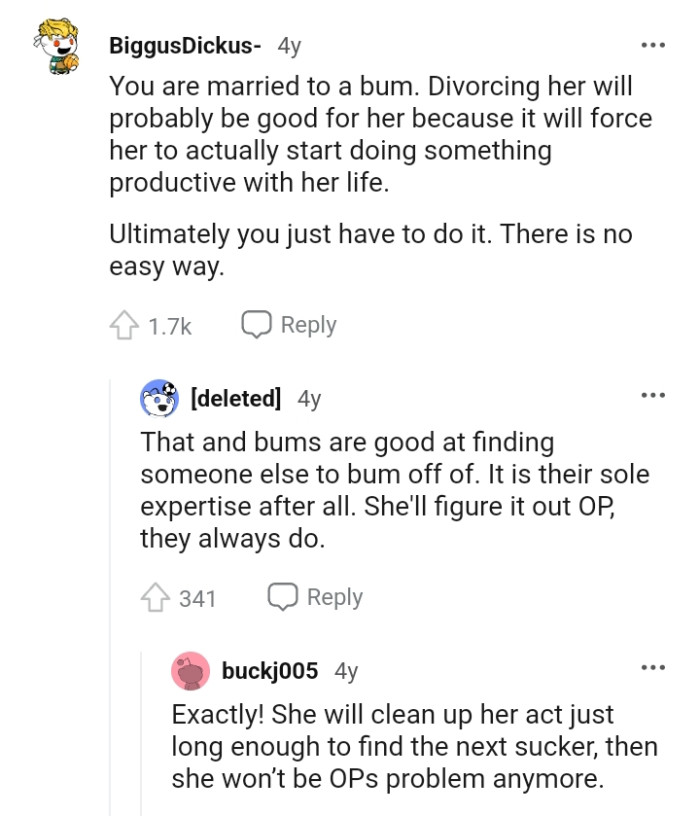
Task: Open the Reply comment icon on top comment
Action: 257,324
